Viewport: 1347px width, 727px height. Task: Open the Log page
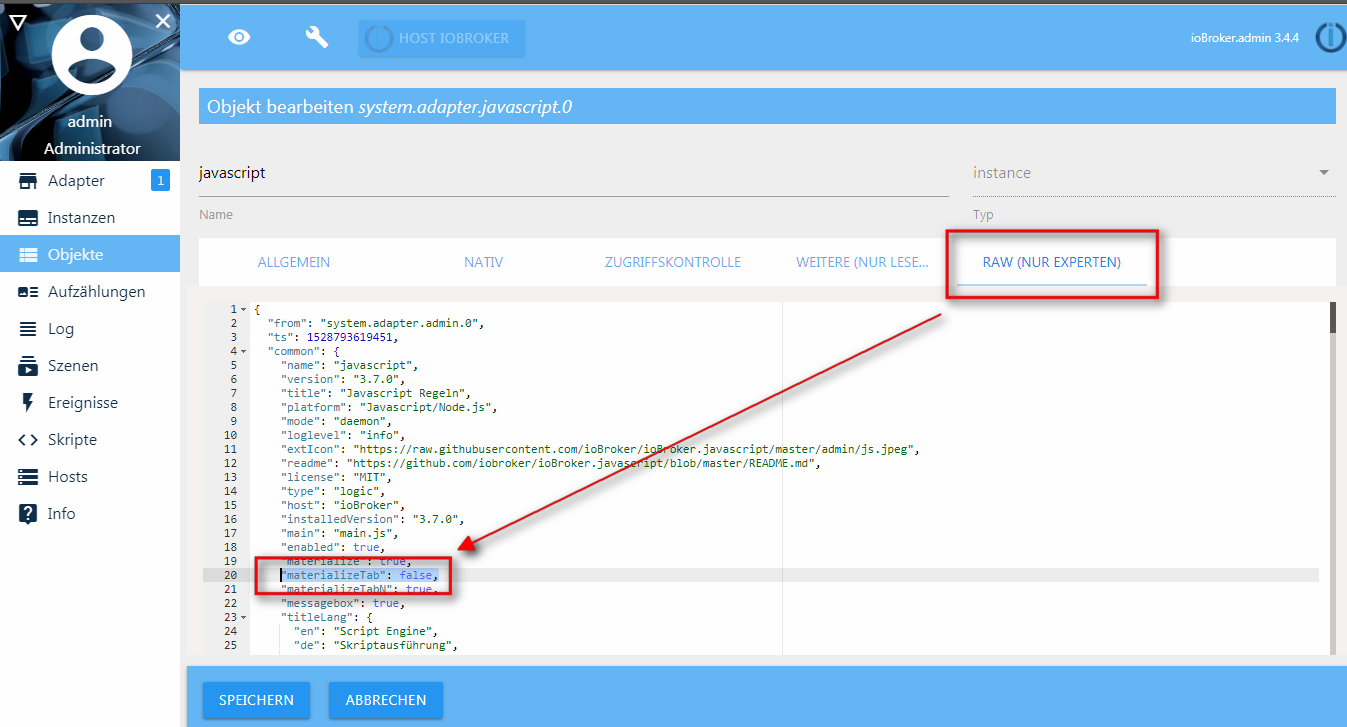coord(90,329)
